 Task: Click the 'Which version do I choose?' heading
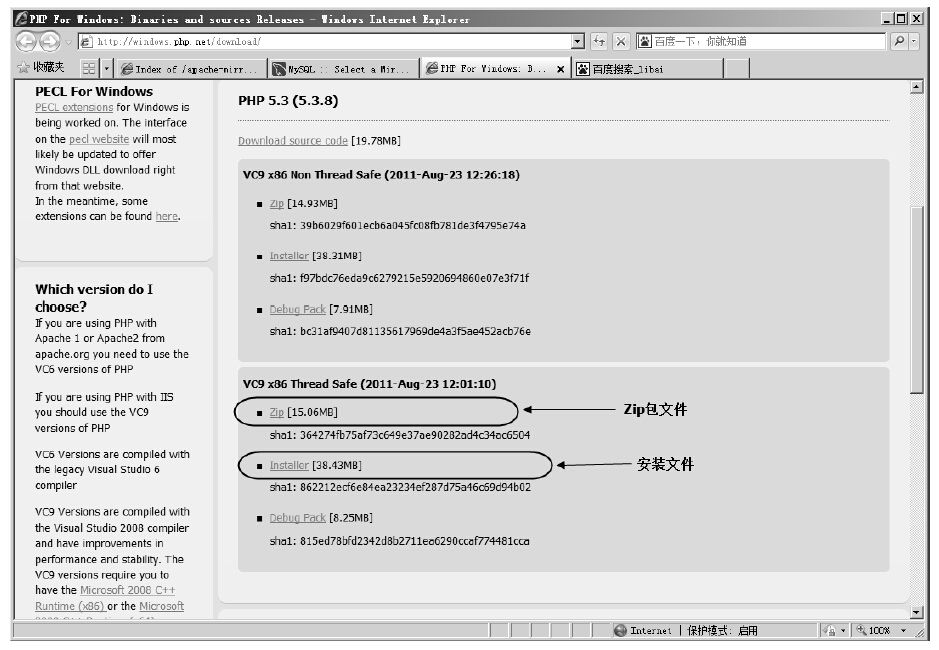[x=94, y=298]
